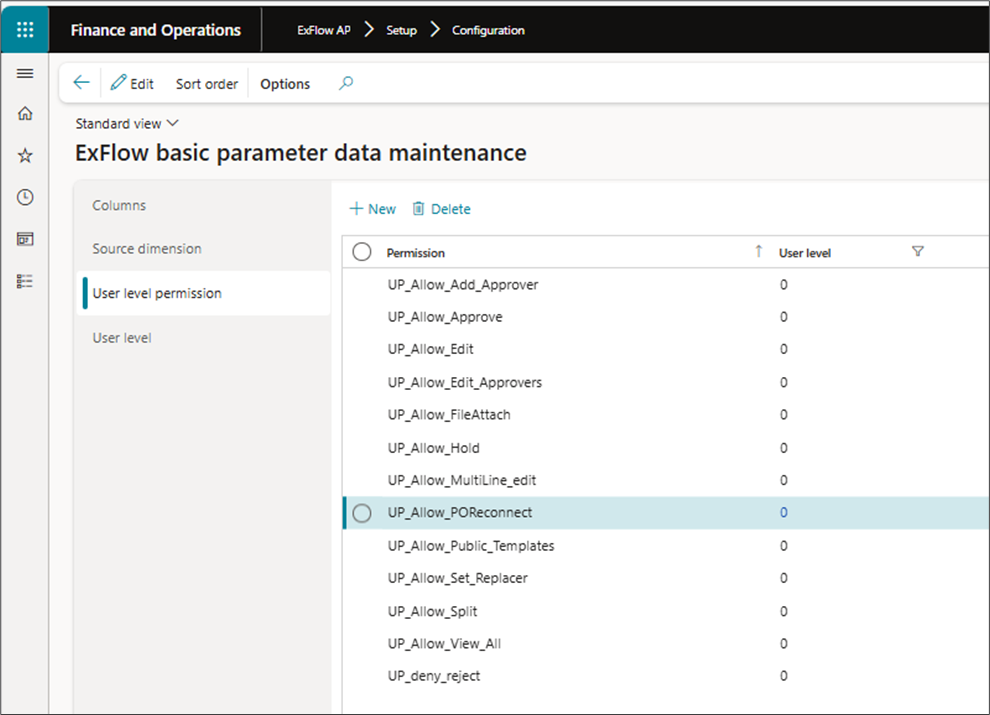Open Favorites star icon in sidebar
Image resolution: width=990 pixels, height=715 pixels.
[25, 156]
